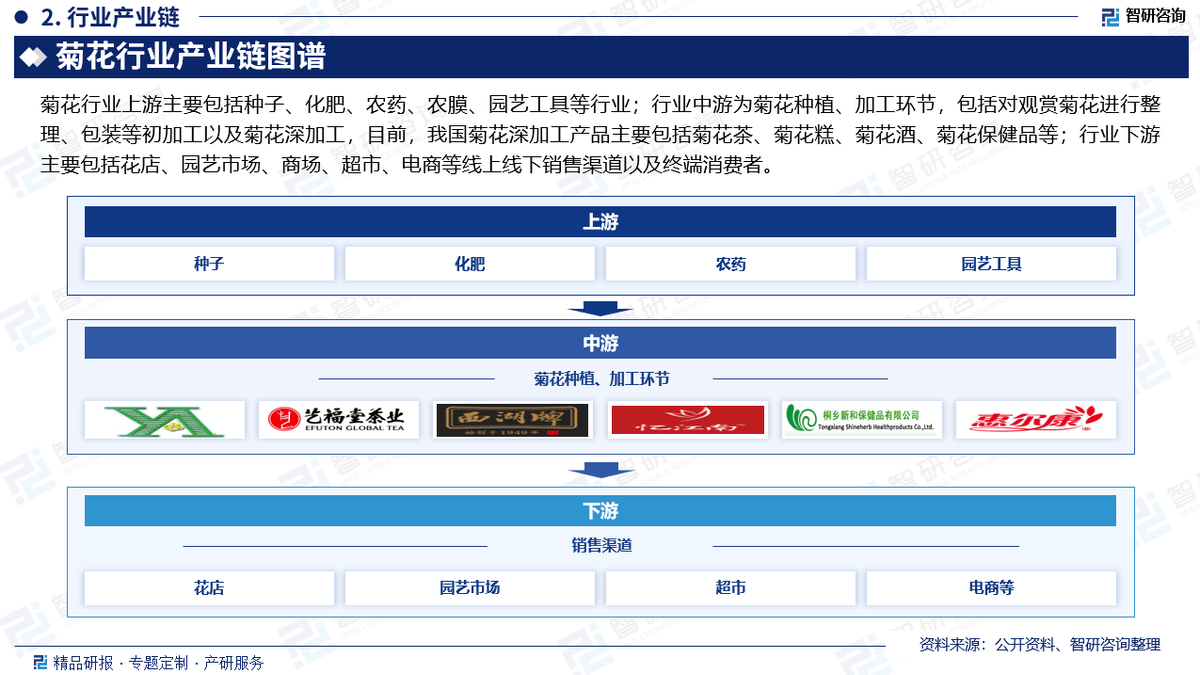Choose the 园艺工具 box
Image resolution: width=1200 pixels, height=675 pixels.
[991, 264]
